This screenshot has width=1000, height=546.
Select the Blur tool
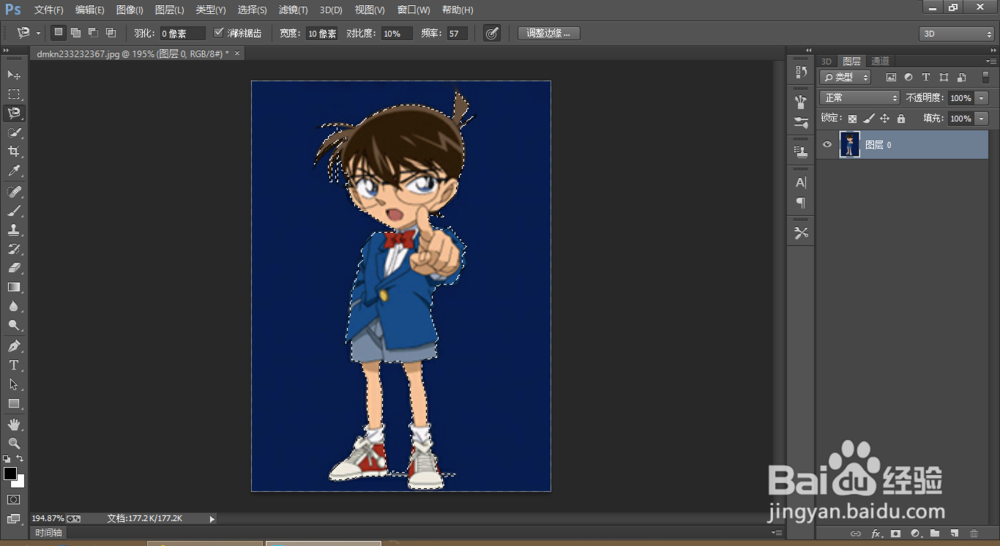pyautogui.click(x=13, y=307)
